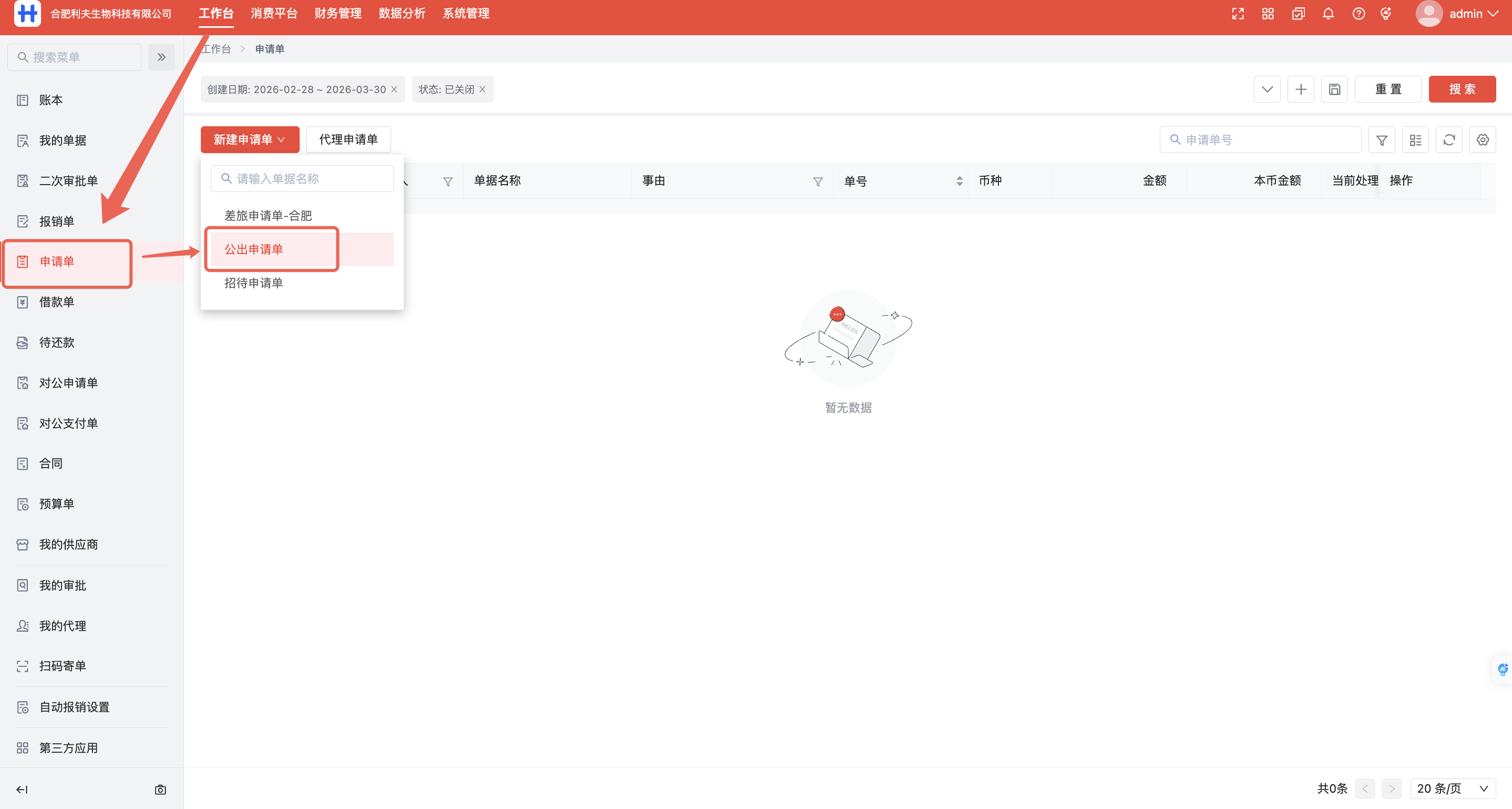Open table column settings gear
This screenshot has height=809, width=1512.
(x=1482, y=140)
